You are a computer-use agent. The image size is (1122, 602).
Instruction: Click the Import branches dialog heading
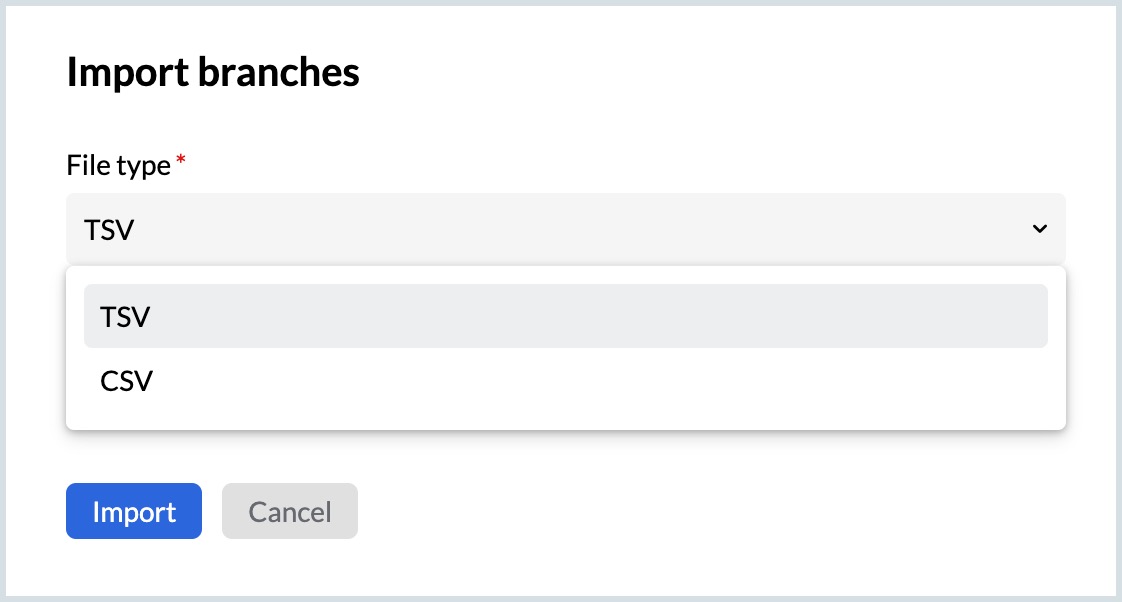click(213, 73)
